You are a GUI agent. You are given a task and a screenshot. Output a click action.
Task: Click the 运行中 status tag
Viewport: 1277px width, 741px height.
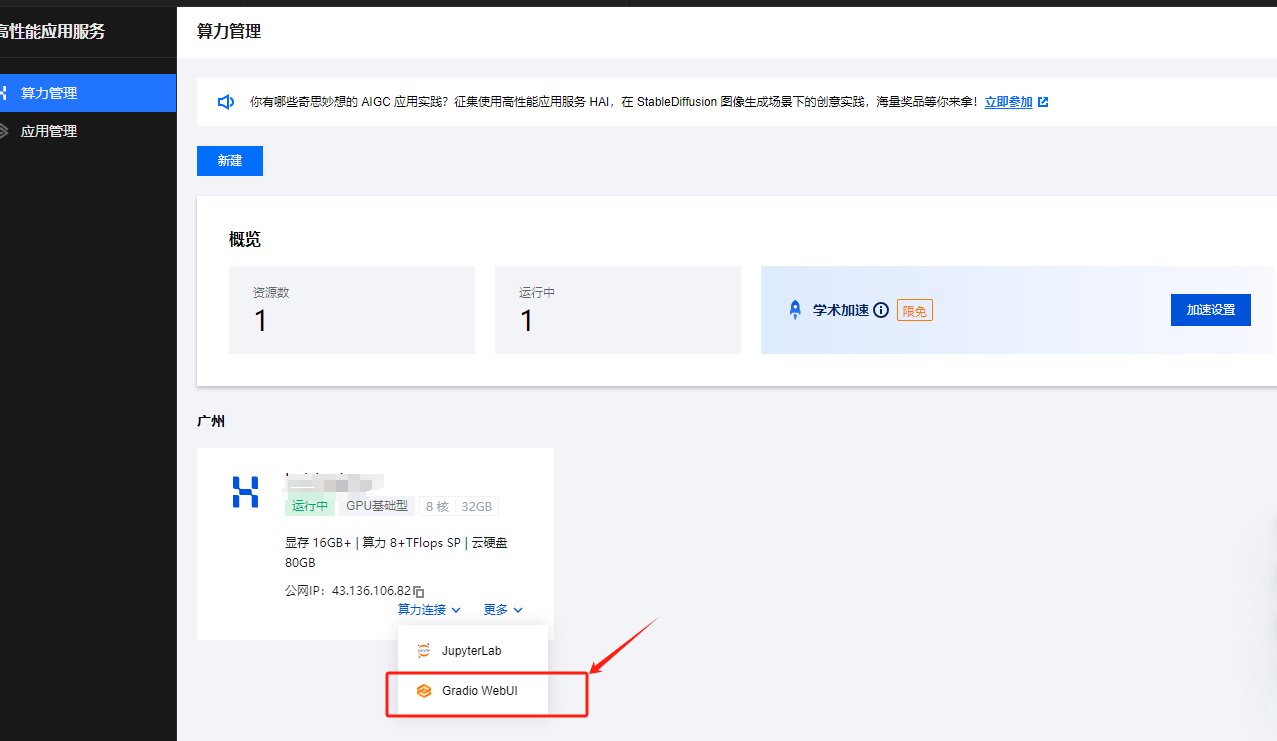(310, 506)
